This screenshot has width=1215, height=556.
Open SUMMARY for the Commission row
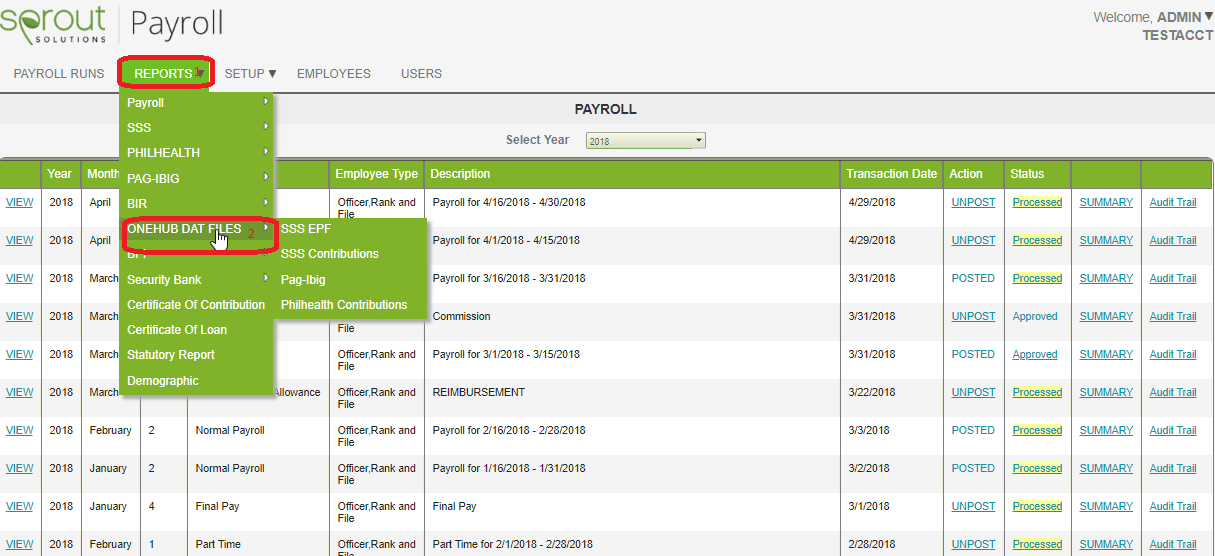click(1106, 316)
